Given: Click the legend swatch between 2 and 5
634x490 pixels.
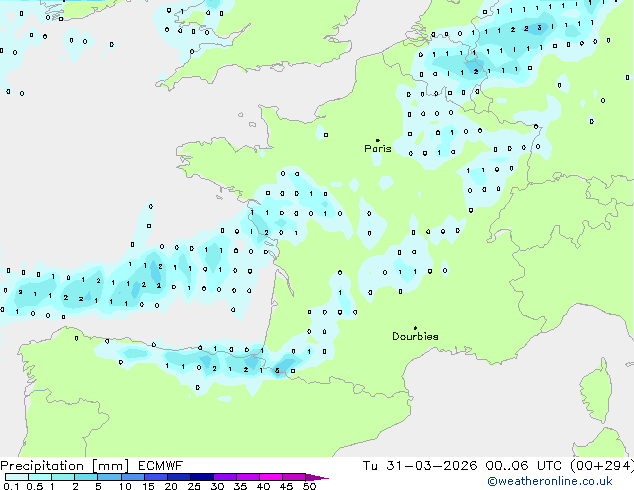Looking at the screenshot, I should click(x=86, y=477).
